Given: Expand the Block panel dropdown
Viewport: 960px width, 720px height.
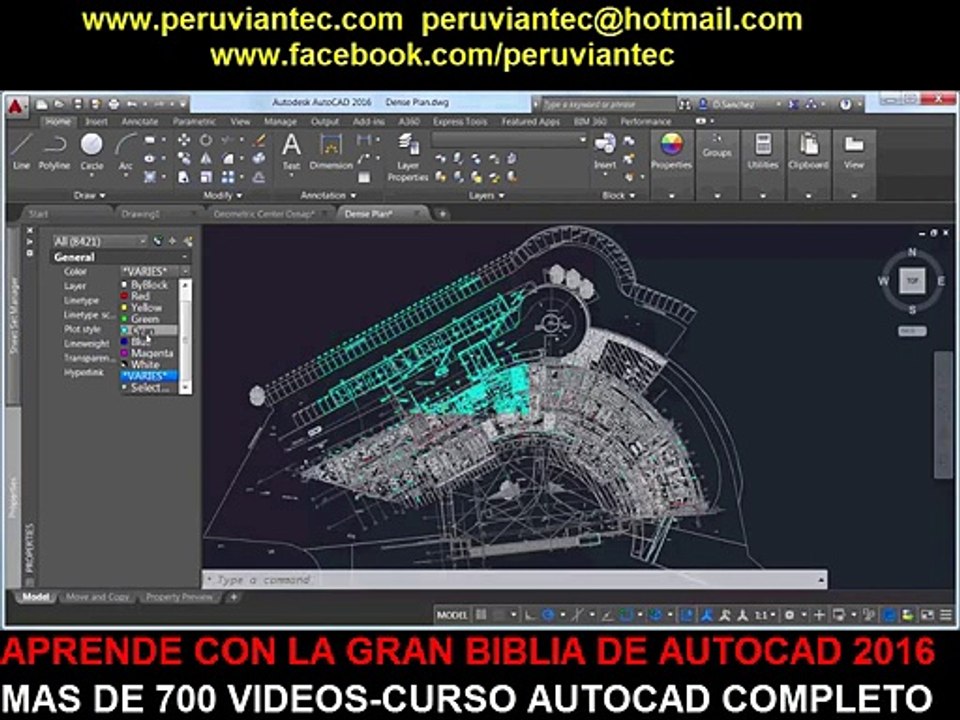Looking at the screenshot, I should [618, 195].
